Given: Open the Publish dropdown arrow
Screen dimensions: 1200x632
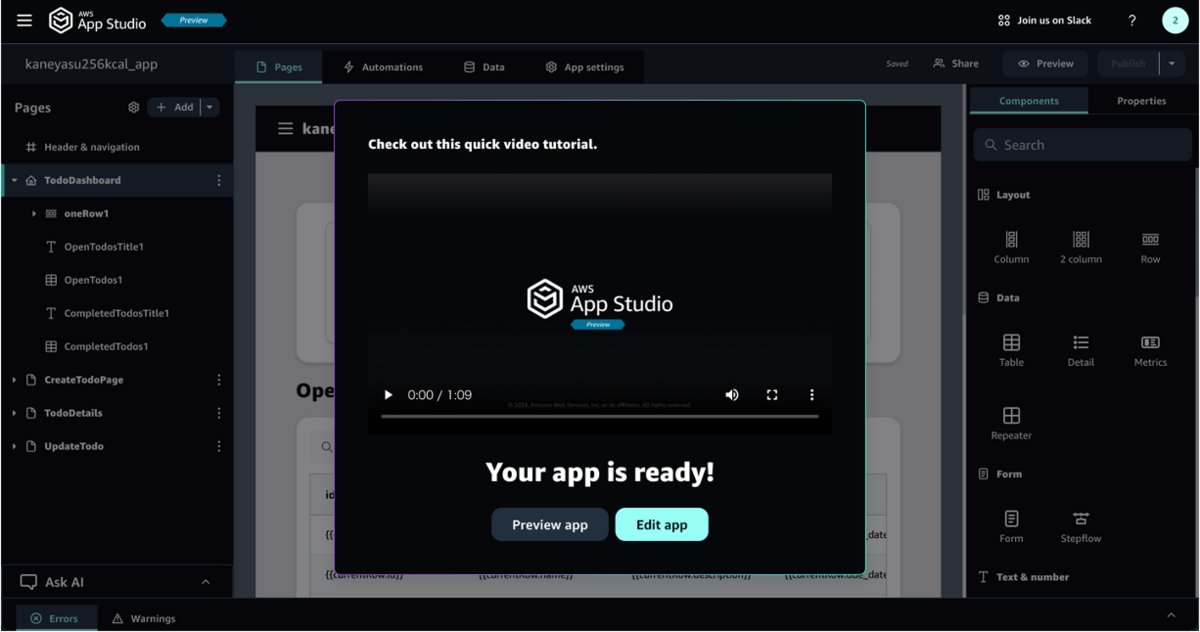Looking at the screenshot, I should click(1172, 63).
